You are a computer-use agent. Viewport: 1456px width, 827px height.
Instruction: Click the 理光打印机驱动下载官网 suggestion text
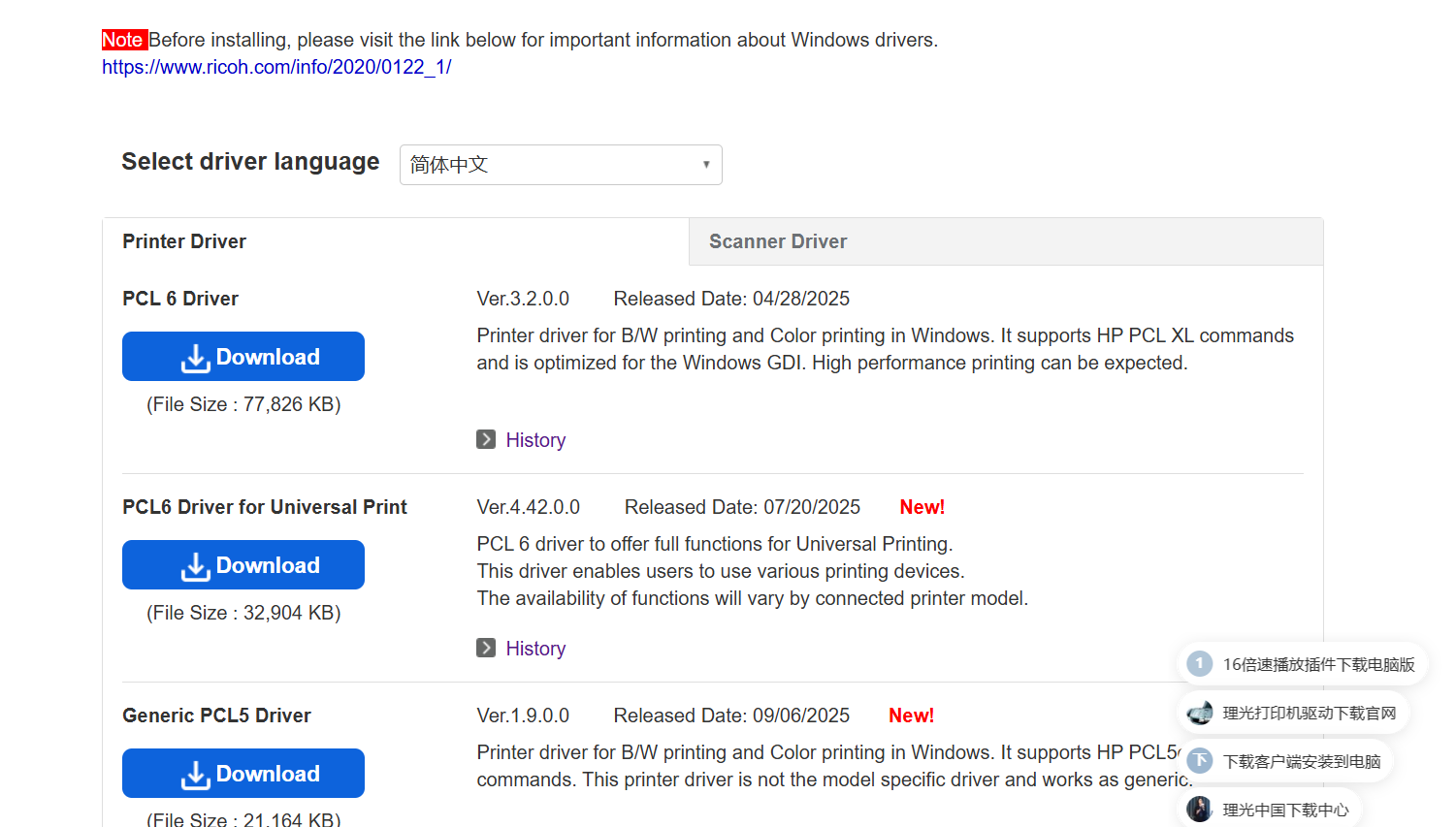tap(1309, 713)
